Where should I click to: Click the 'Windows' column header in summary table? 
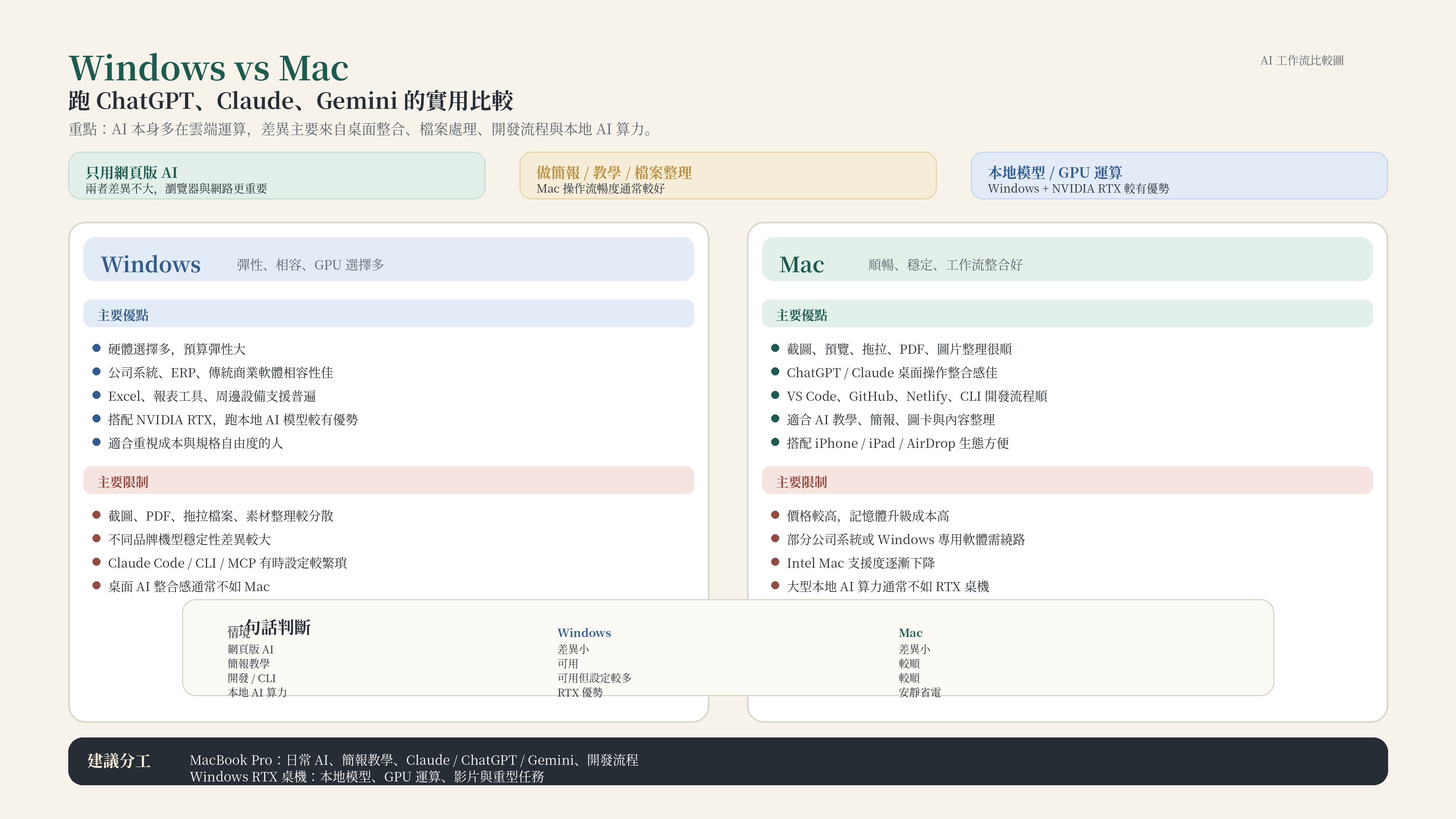pos(584,632)
